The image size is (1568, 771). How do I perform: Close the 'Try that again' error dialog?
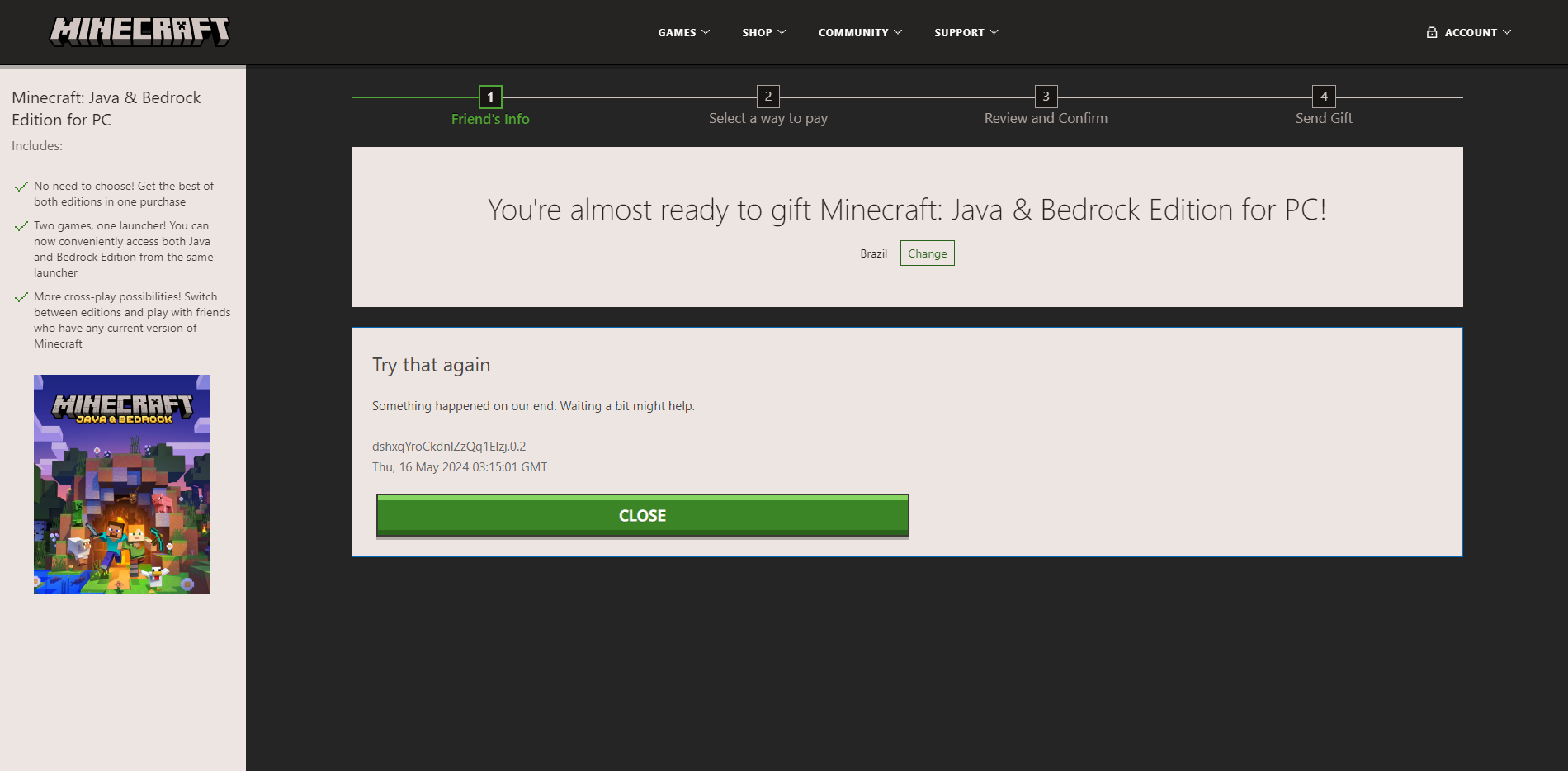click(x=643, y=516)
